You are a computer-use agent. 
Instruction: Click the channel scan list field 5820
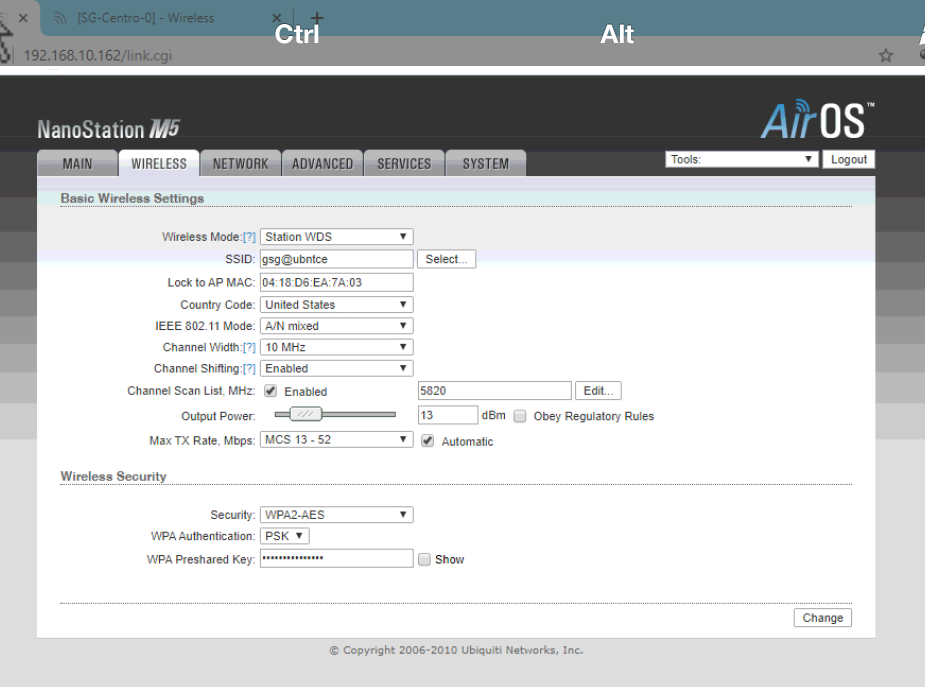(494, 390)
